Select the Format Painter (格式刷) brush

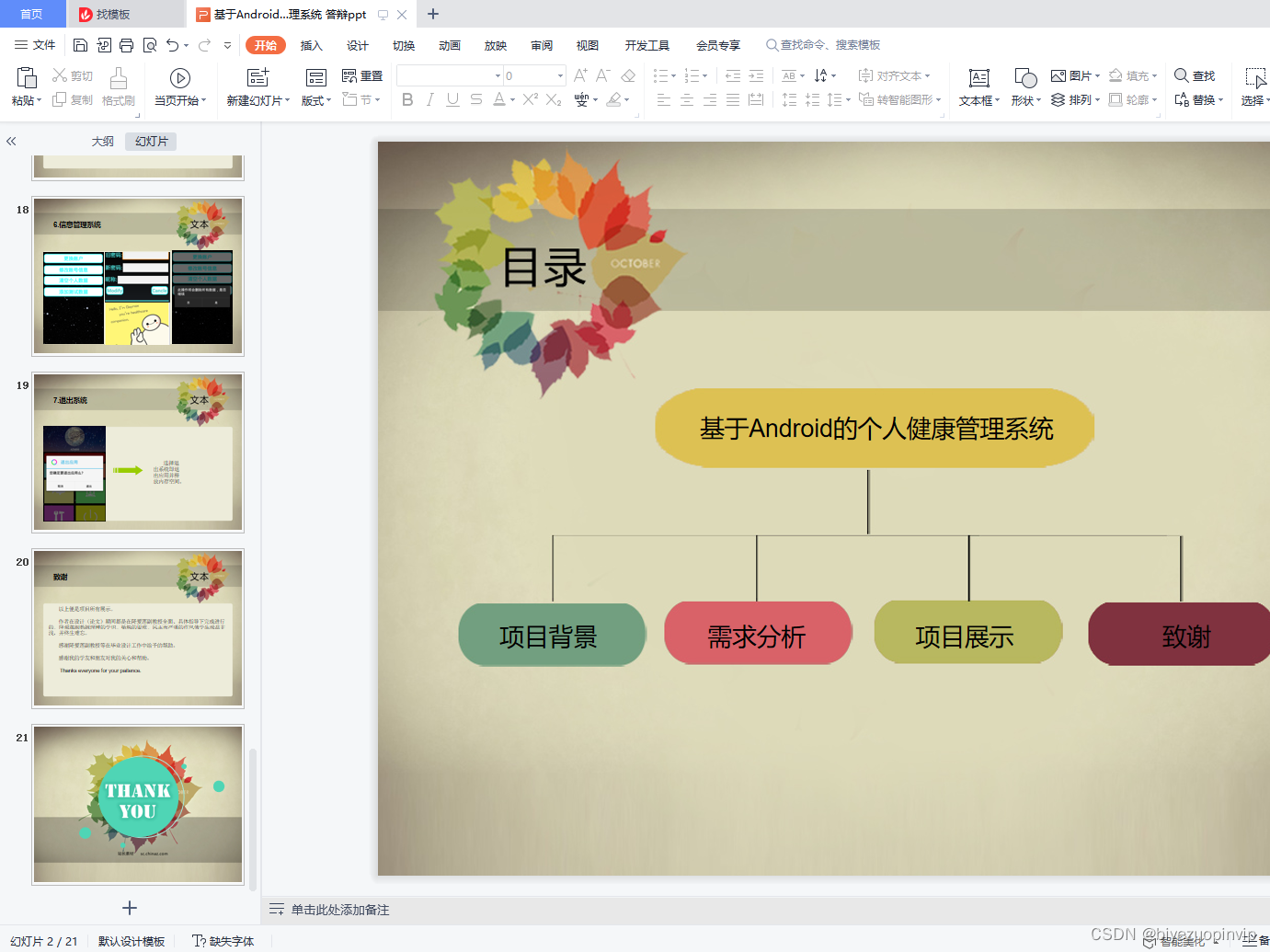pos(119,77)
